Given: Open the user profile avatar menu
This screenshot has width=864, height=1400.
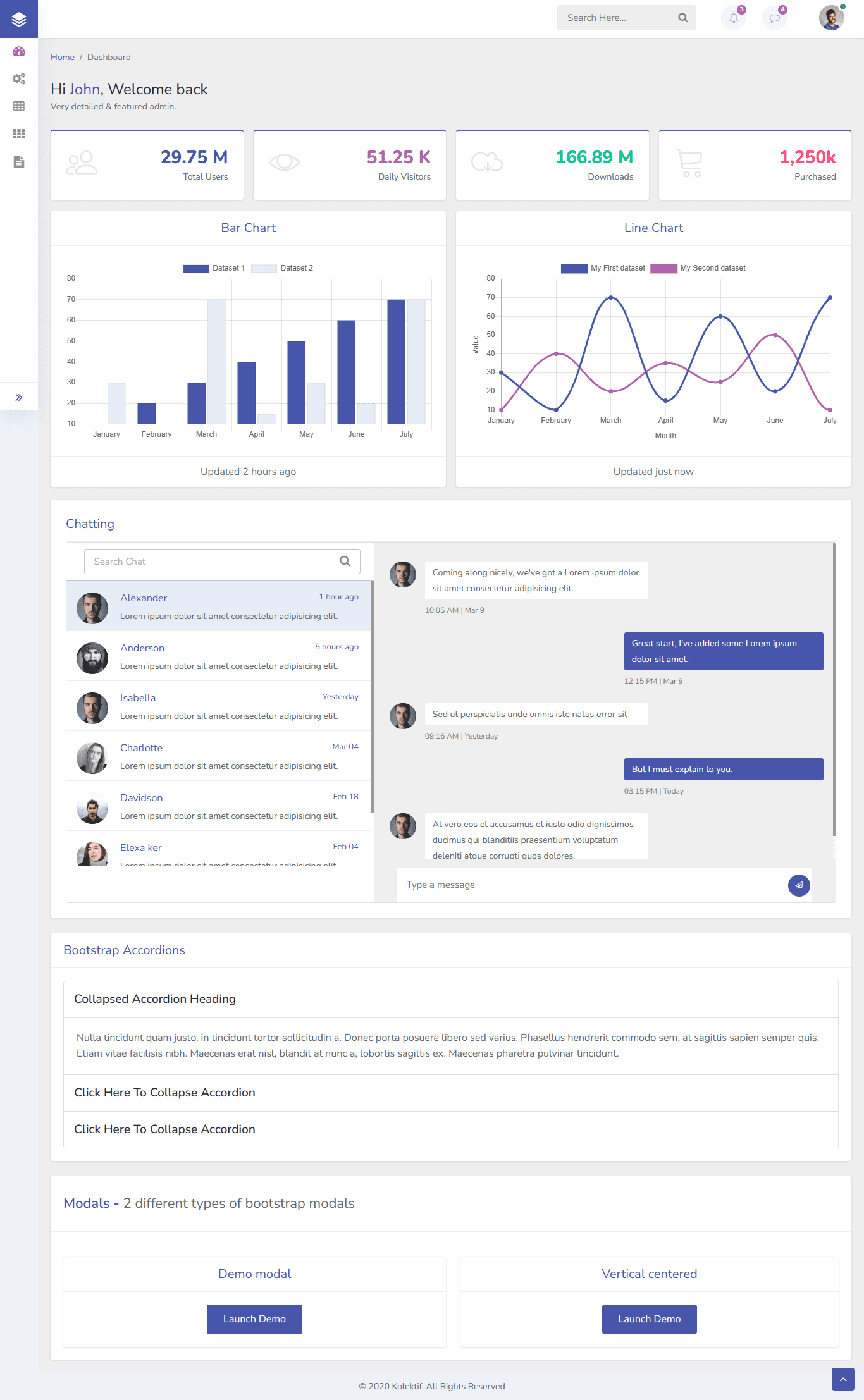Looking at the screenshot, I should [x=831, y=18].
